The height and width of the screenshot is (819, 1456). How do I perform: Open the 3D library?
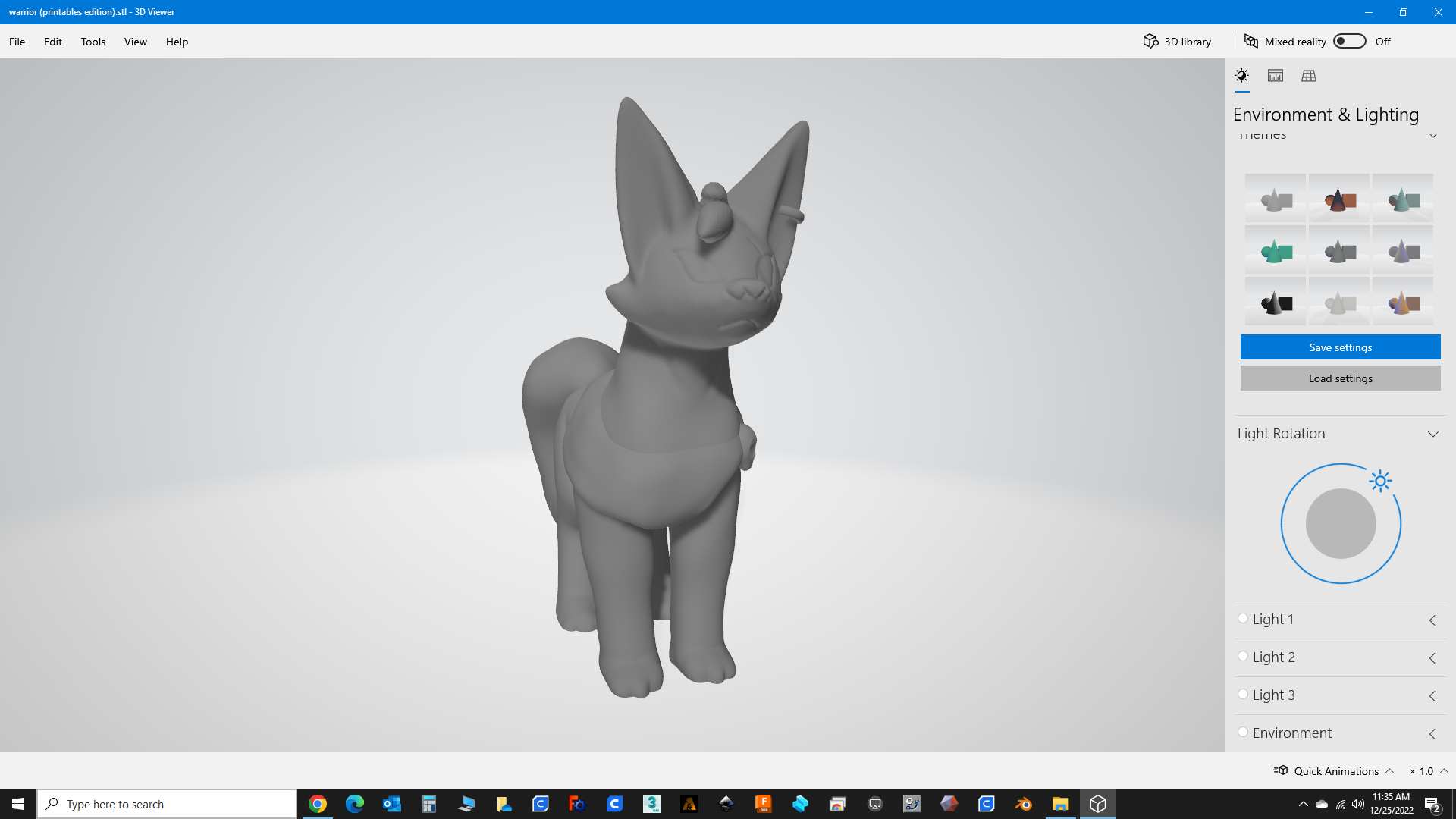[1177, 42]
